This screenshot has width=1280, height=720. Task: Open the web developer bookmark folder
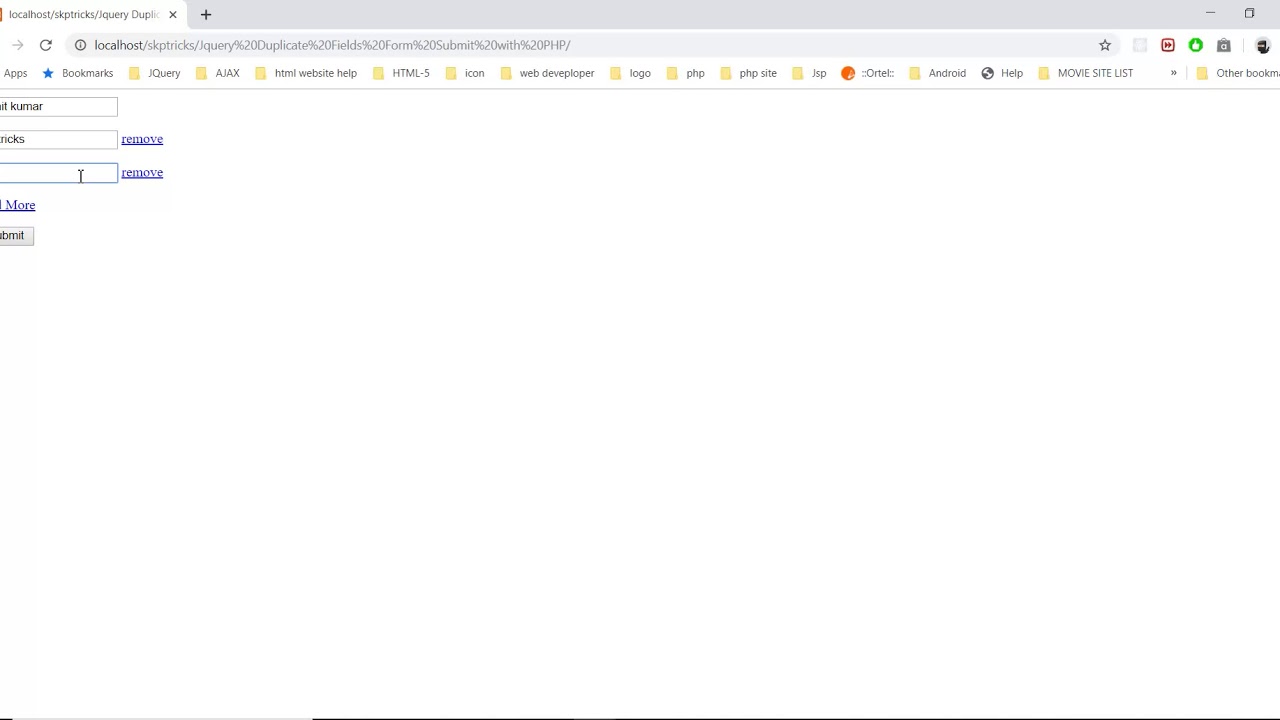point(547,73)
